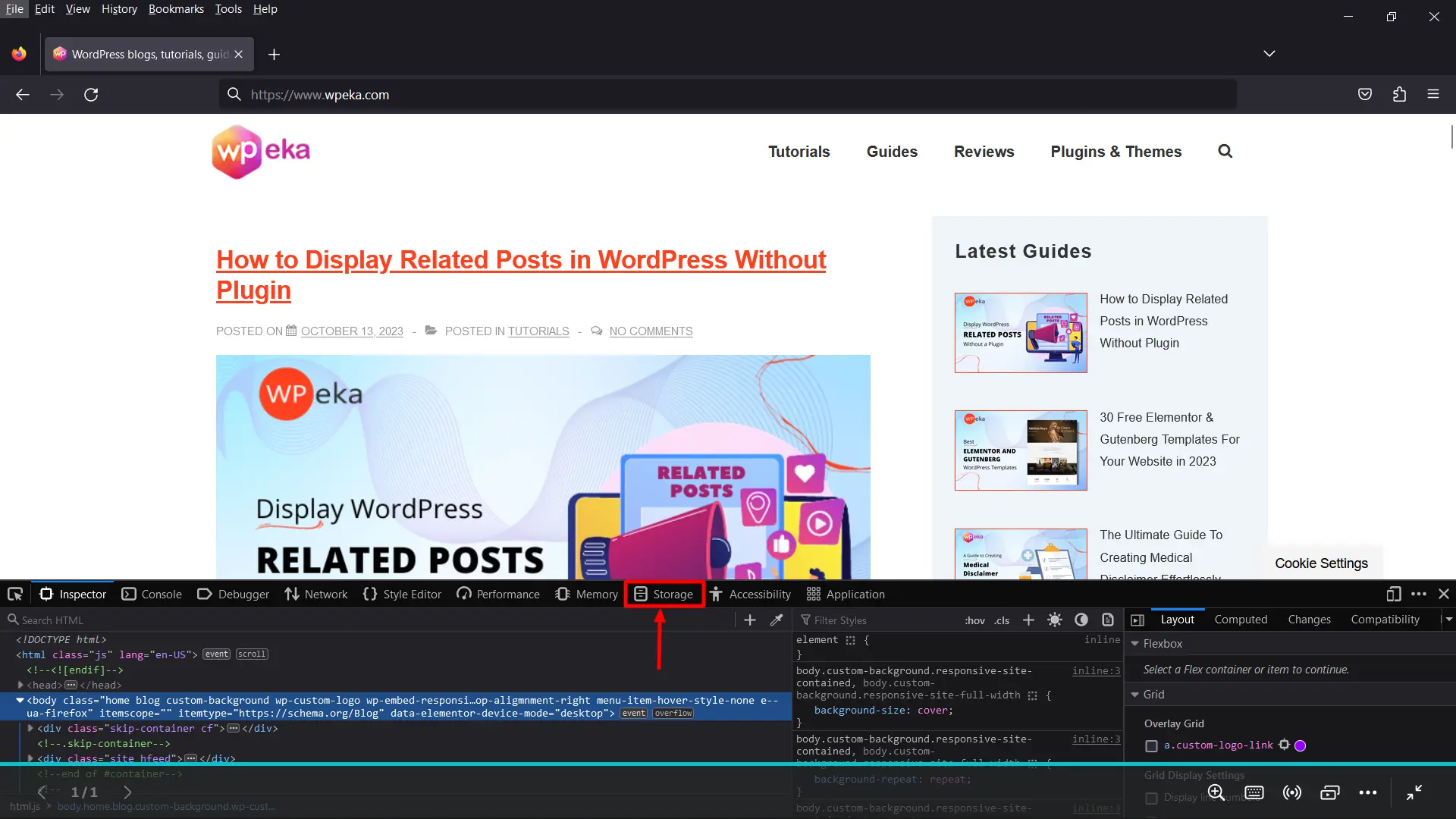
Task: Expand the site hfeed div node
Action: (30, 758)
